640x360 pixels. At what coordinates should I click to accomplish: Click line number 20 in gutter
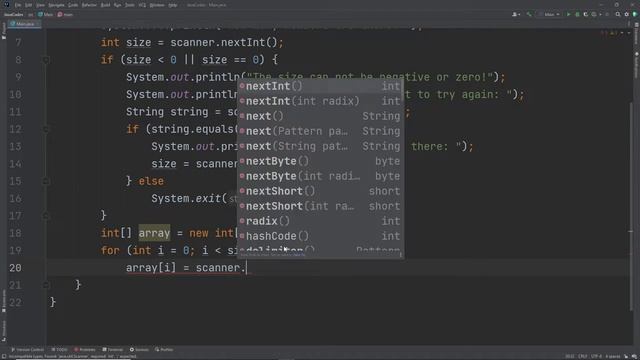click(x=15, y=268)
